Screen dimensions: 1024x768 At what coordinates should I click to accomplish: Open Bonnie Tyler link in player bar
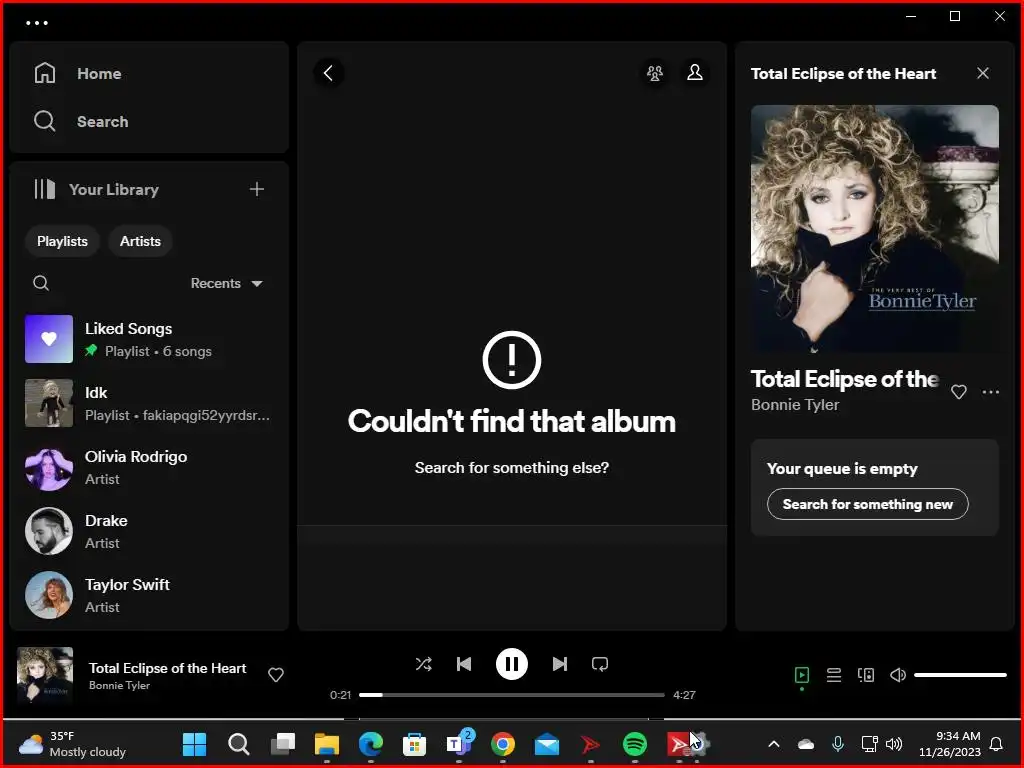(120, 685)
